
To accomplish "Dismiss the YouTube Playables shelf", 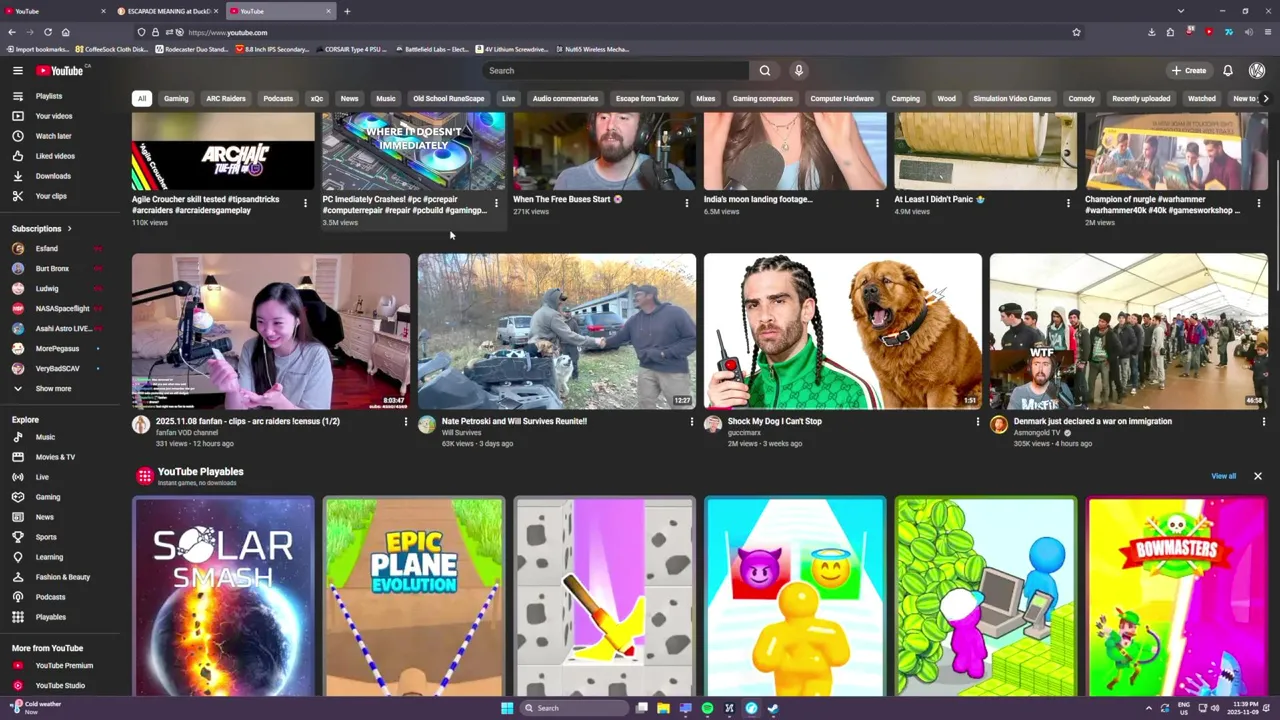I will click(1257, 476).
